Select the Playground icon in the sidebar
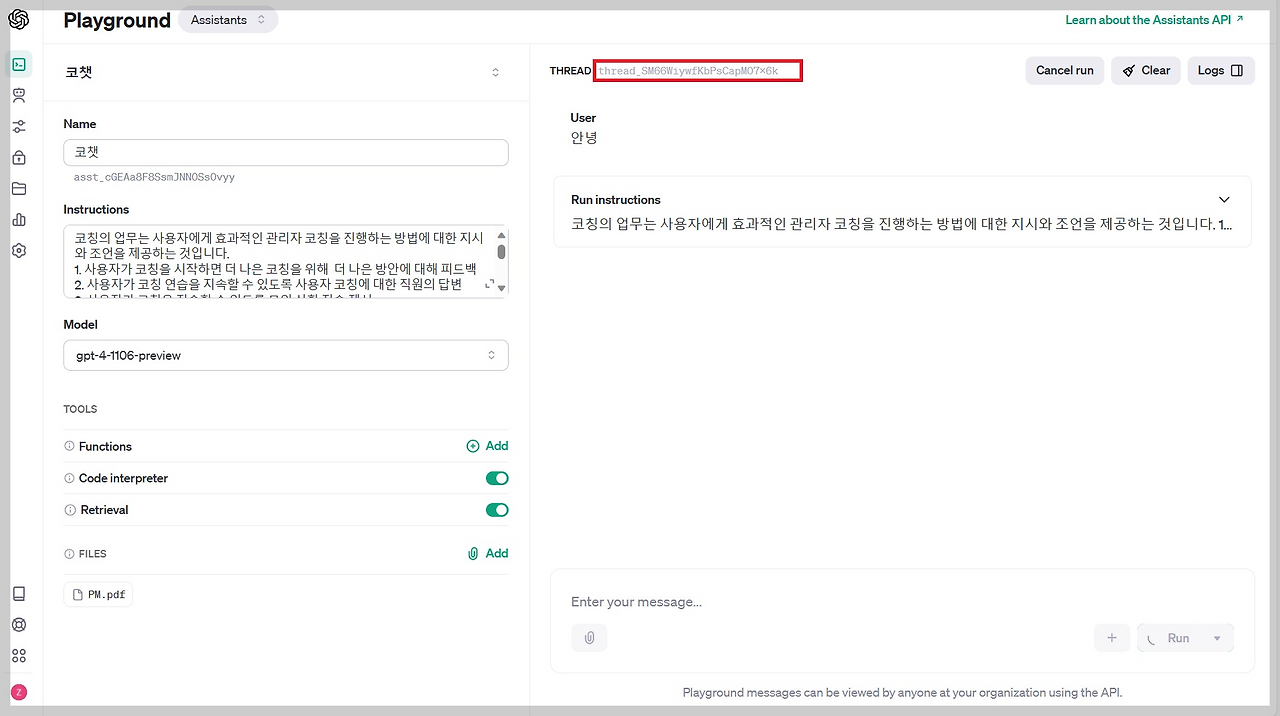This screenshot has width=1280, height=716. [x=18, y=63]
